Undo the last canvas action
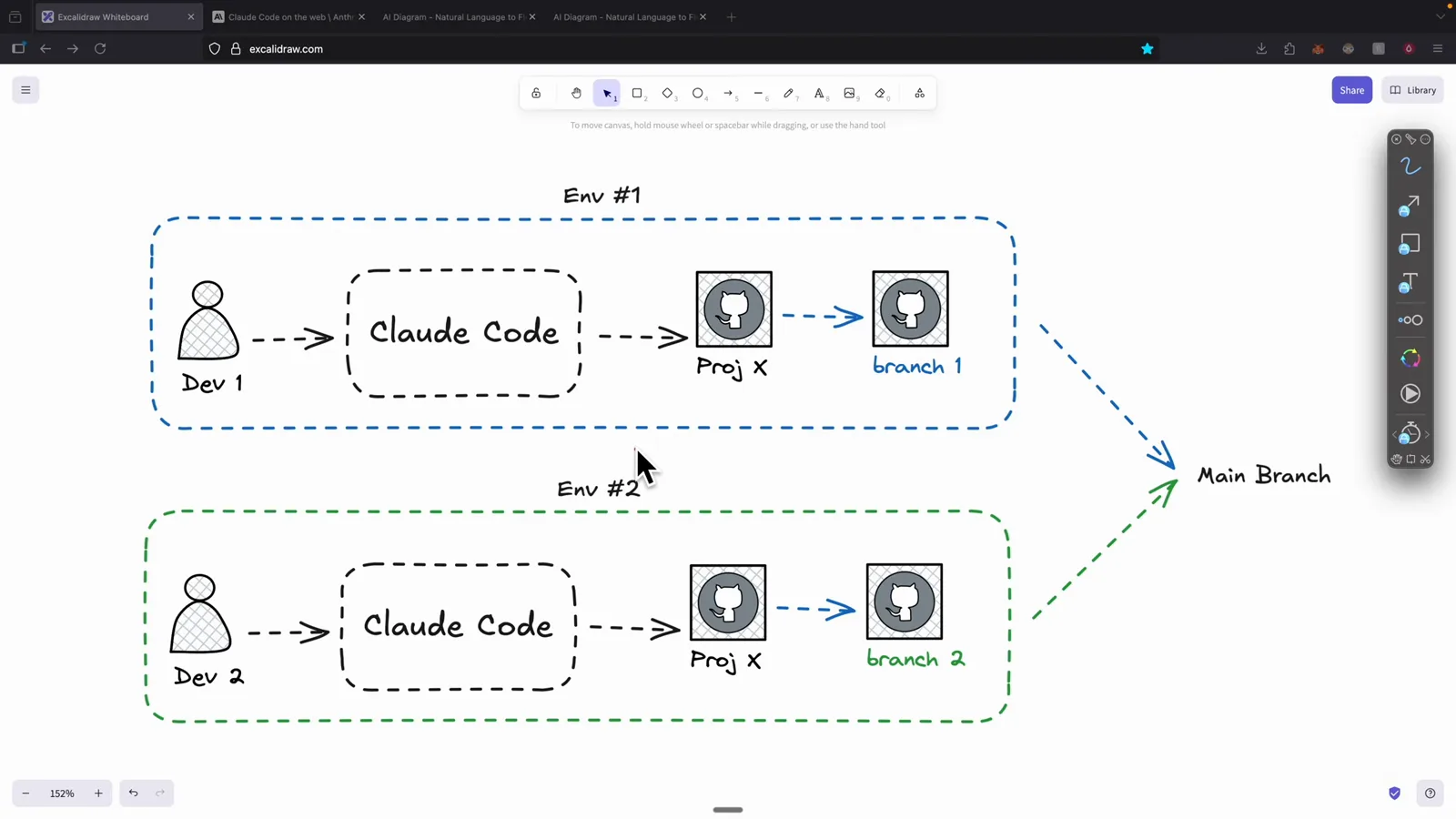The height and width of the screenshot is (819, 1456). coord(134,794)
